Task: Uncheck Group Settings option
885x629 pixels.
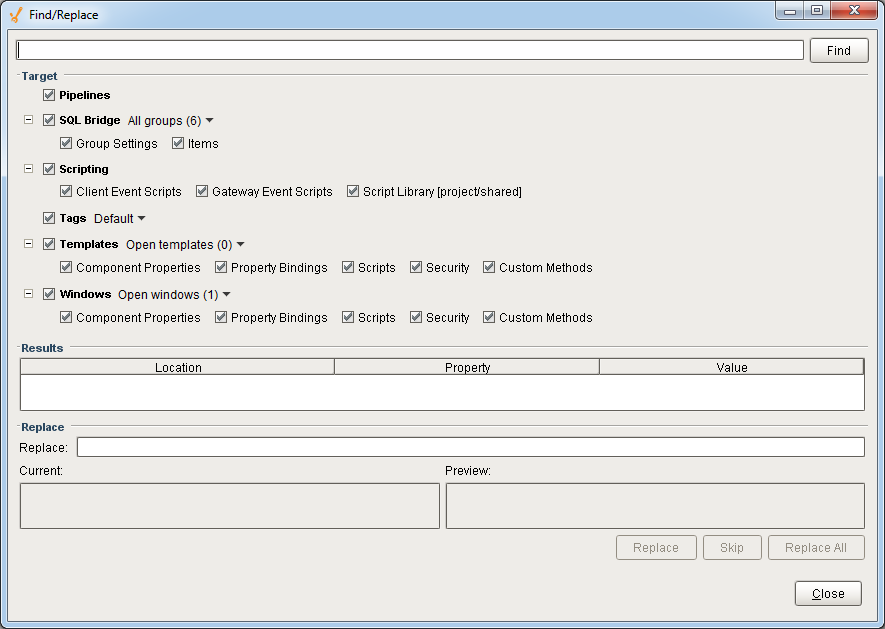Action: tap(66, 143)
